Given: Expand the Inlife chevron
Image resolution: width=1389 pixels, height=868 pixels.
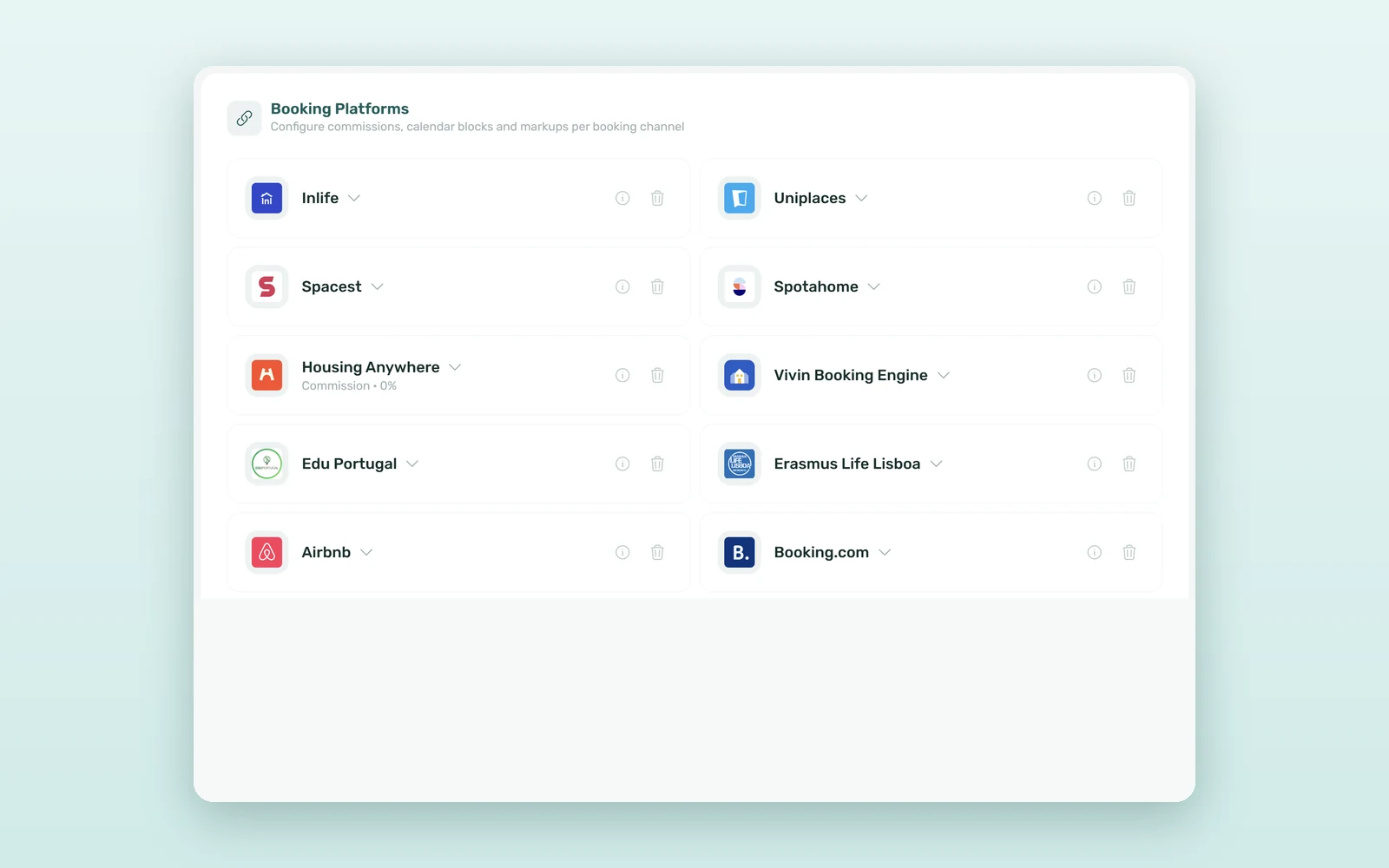Looking at the screenshot, I should click(x=354, y=198).
